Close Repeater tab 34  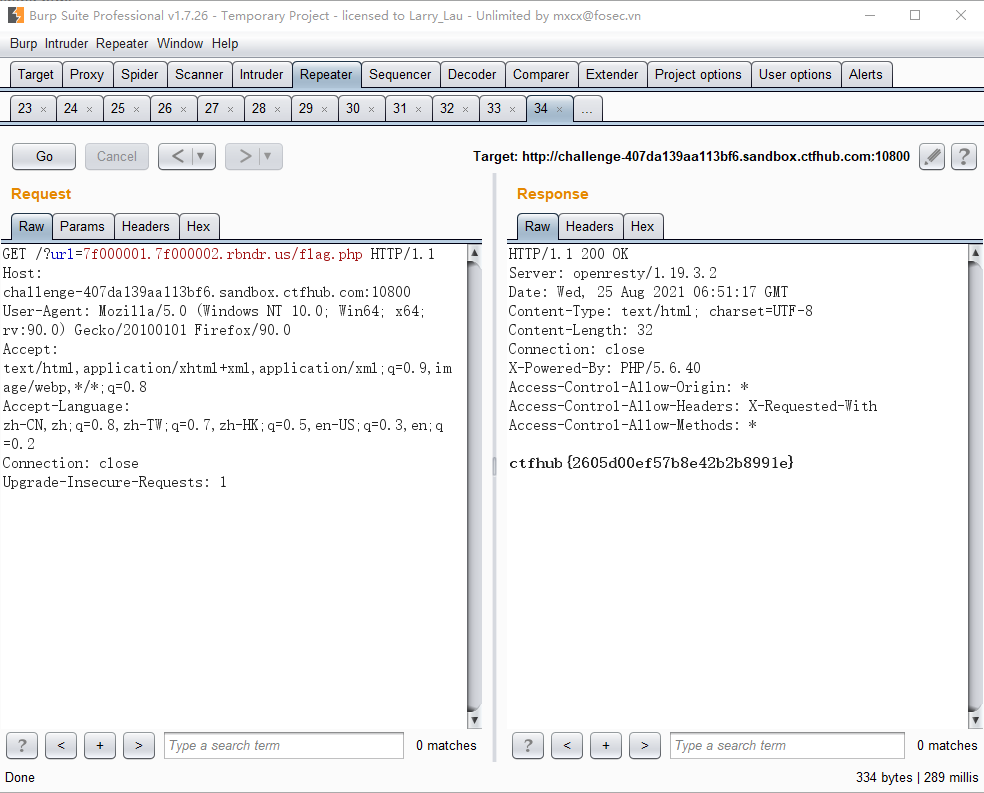(559, 109)
